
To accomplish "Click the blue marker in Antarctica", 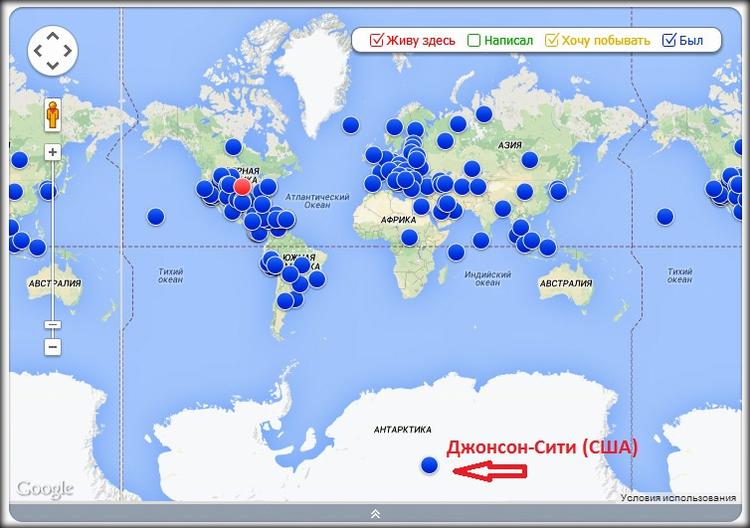I will coord(430,464).
